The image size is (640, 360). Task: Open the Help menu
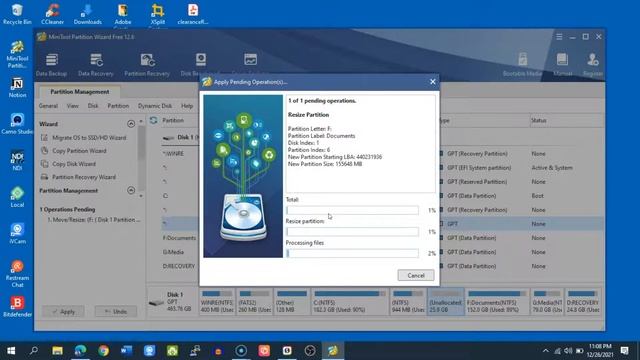[187, 106]
